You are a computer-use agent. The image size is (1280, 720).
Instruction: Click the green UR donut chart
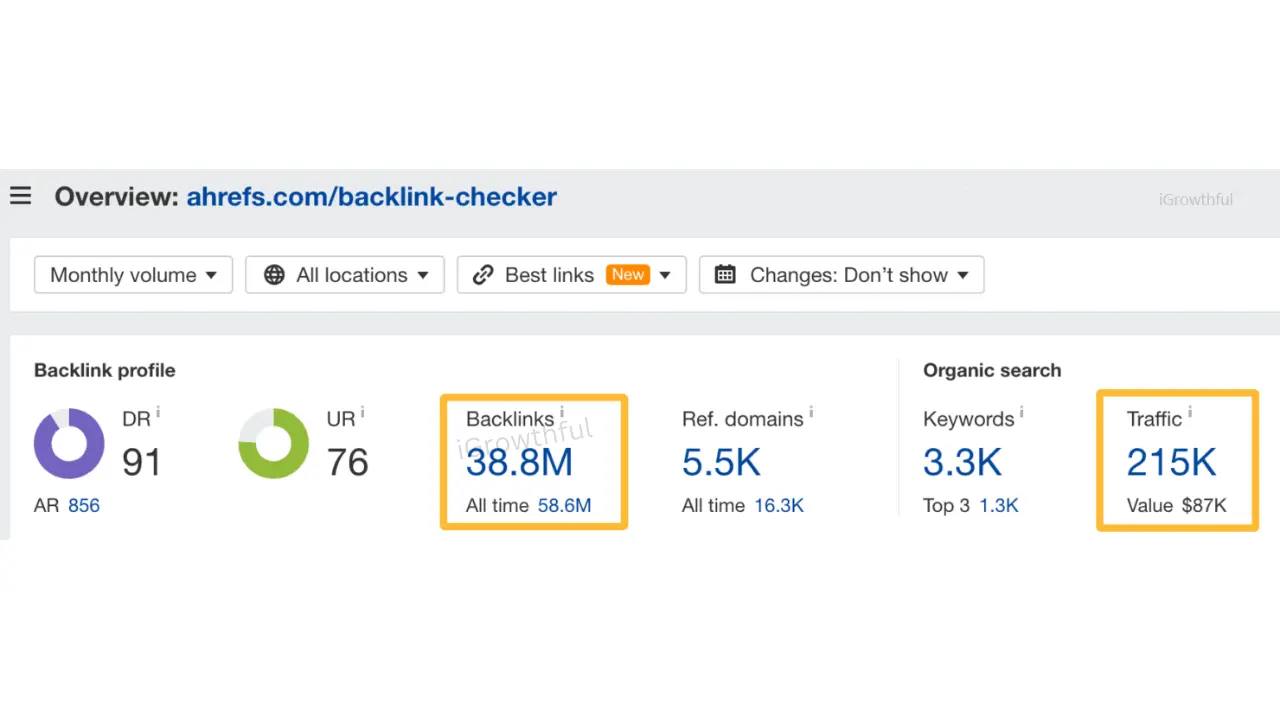click(x=273, y=443)
